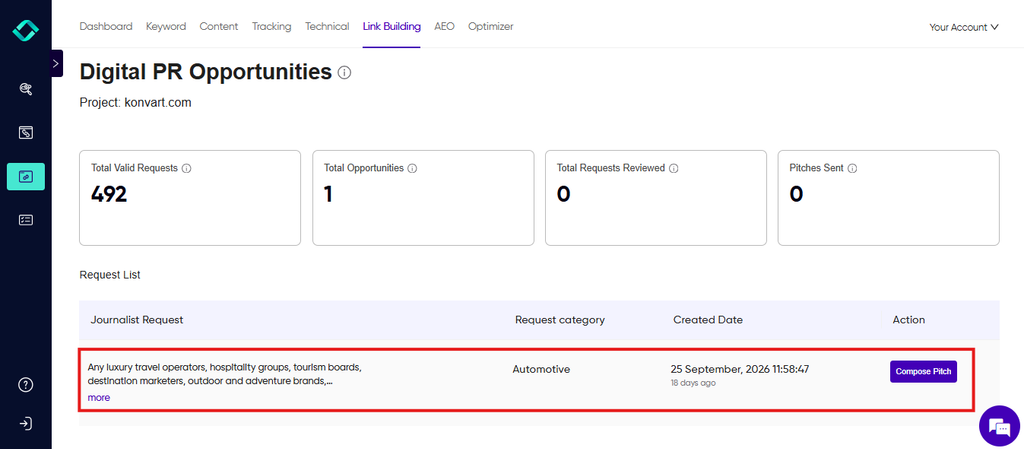The height and width of the screenshot is (449, 1024).
Task: Click info icon beside Digital PR Opportunities
Action: pyautogui.click(x=344, y=72)
